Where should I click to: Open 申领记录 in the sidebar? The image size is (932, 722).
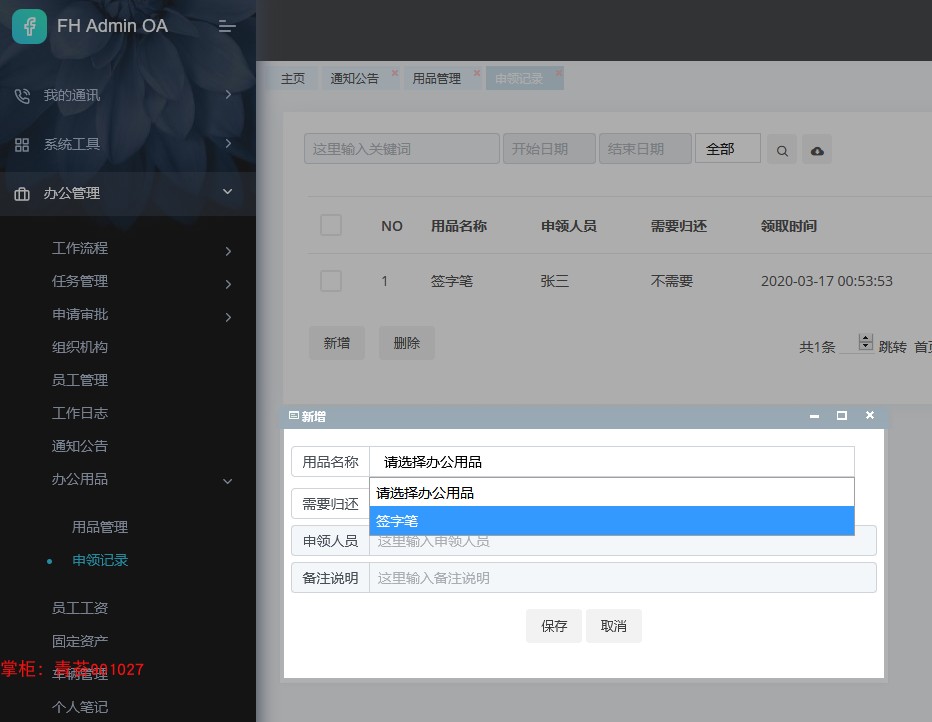pyautogui.click(x=100, y=560)
